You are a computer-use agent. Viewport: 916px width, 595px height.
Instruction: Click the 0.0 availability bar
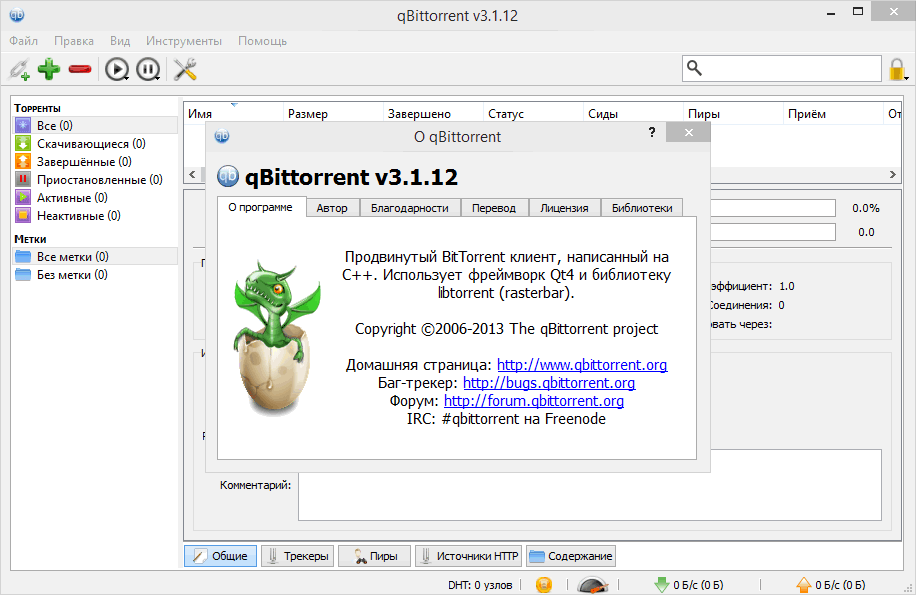[x=773, y=232]
